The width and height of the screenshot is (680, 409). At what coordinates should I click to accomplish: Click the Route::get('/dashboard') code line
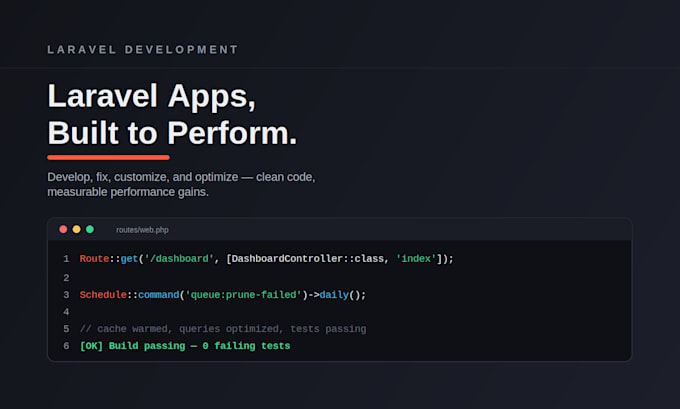coord(266,258)
